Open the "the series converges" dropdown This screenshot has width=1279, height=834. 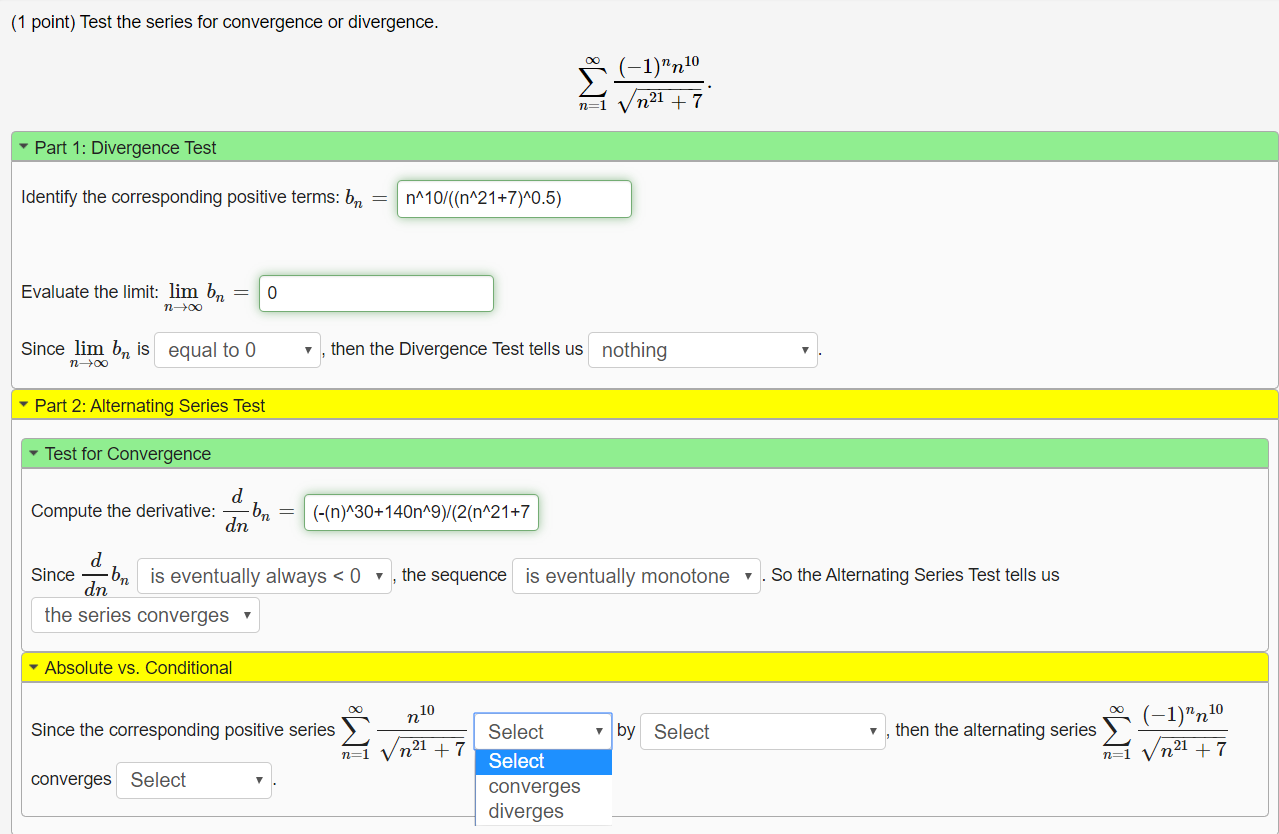[145, 614]
